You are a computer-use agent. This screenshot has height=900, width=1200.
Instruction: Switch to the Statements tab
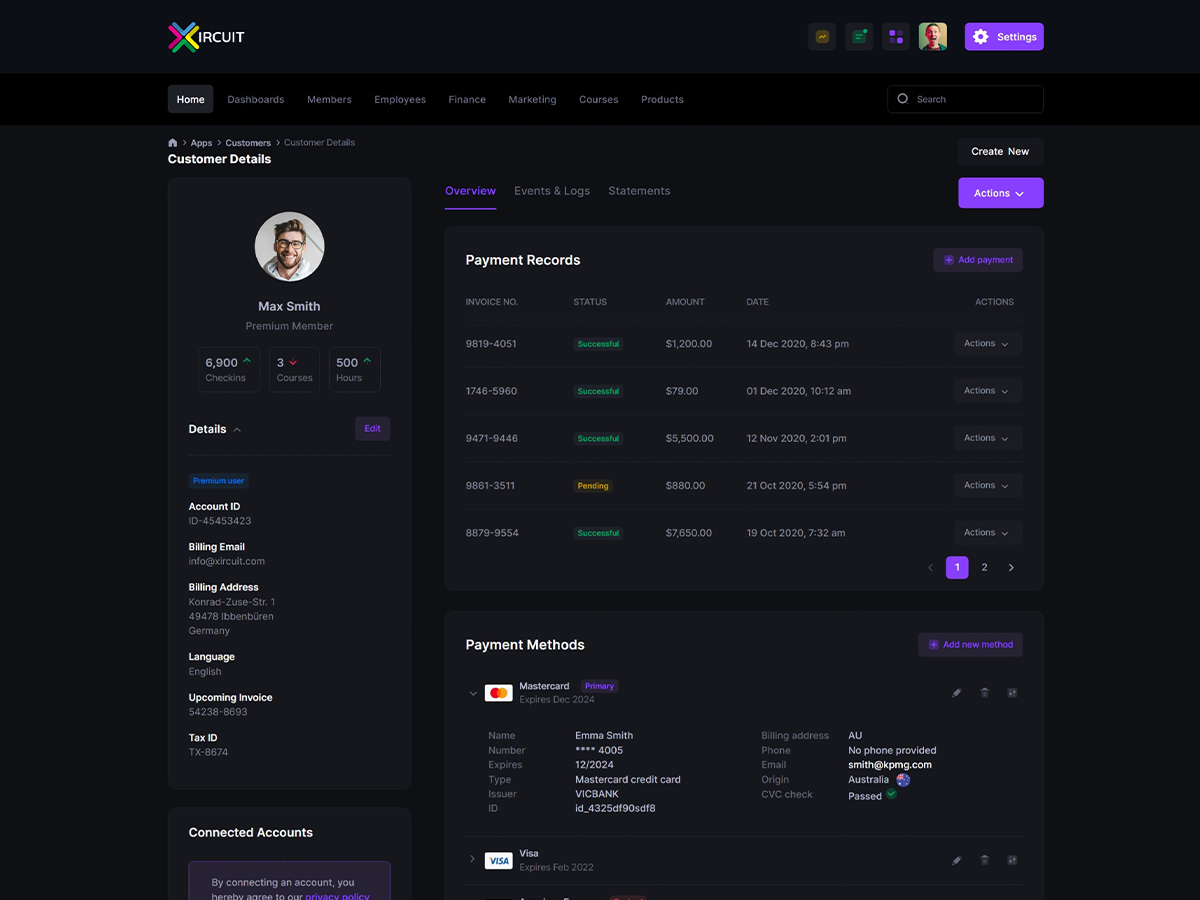(639, 191)
